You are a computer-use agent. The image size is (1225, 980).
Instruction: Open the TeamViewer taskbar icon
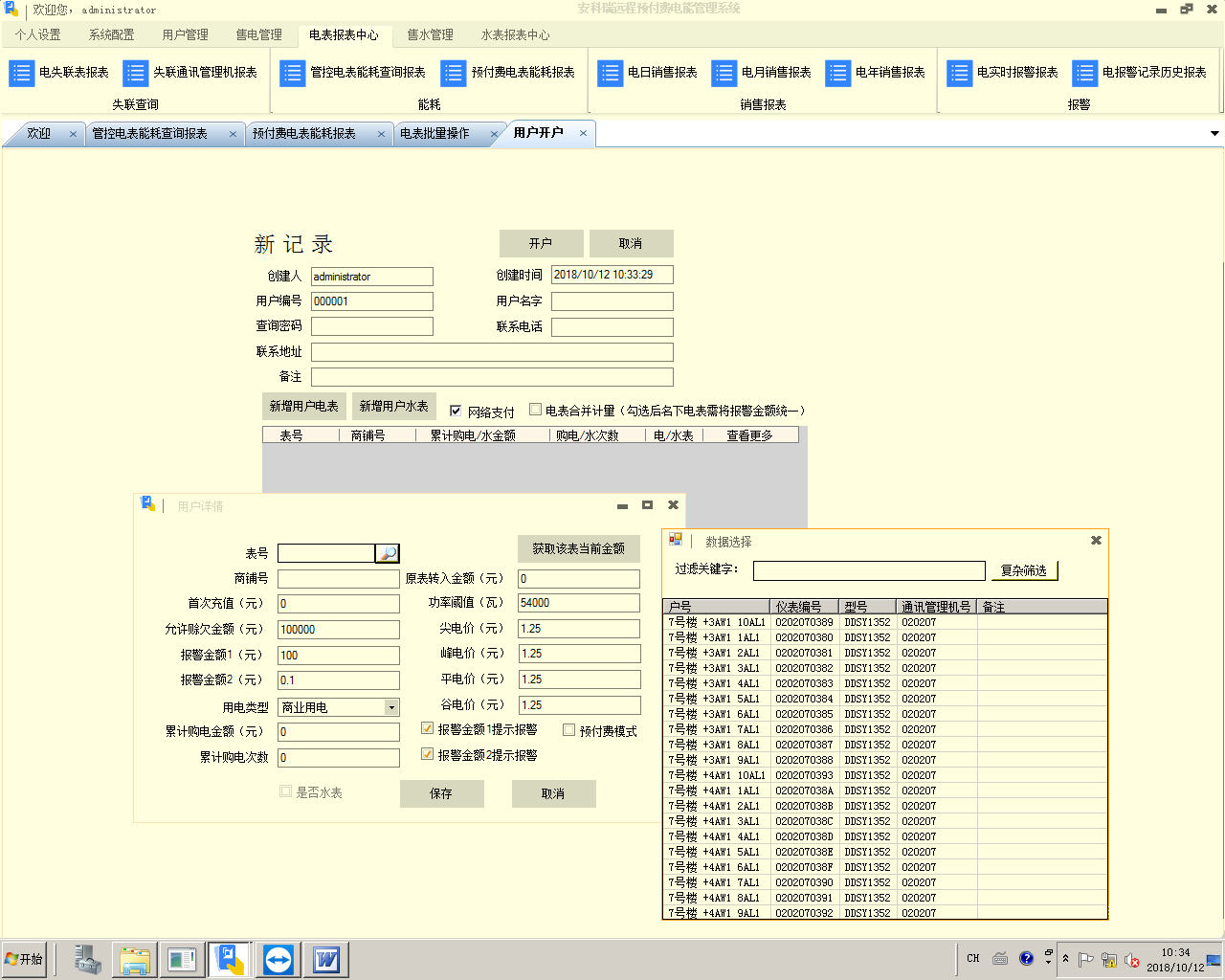[x=278, y=959]
